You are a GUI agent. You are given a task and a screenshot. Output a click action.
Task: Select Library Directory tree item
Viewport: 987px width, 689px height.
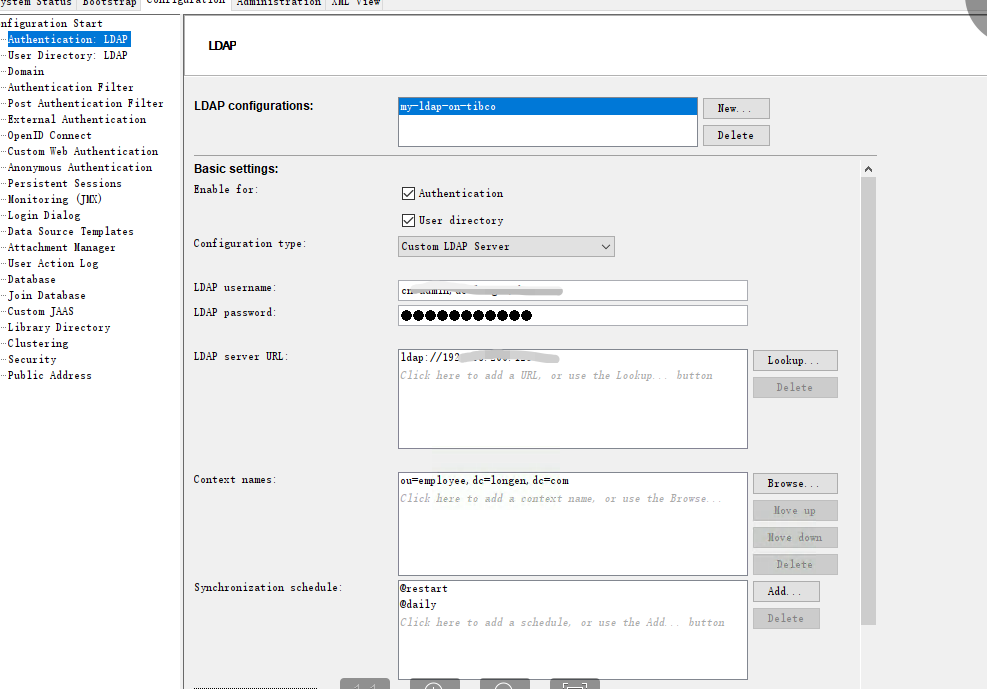click(x=59, y=328)
